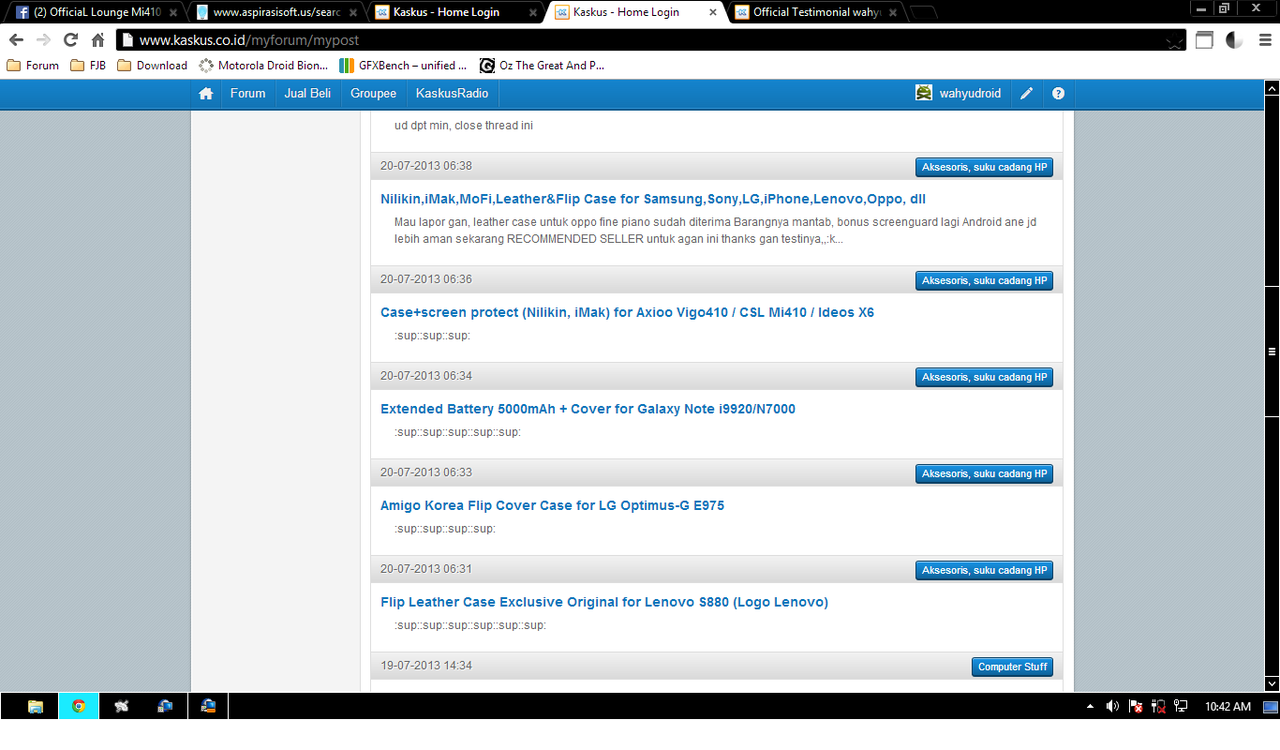Show hidden system tray icons
The width and height of the screenshot is (1280, 750).
[1090, 706]
